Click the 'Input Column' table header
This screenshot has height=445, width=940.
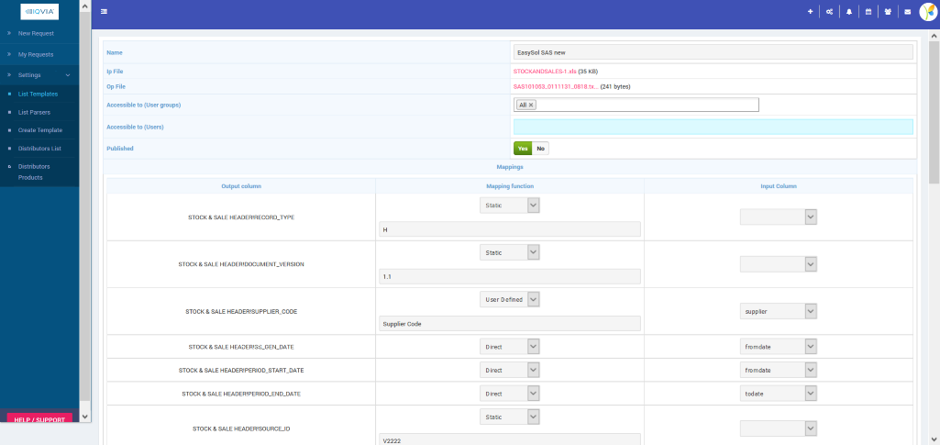778,186
